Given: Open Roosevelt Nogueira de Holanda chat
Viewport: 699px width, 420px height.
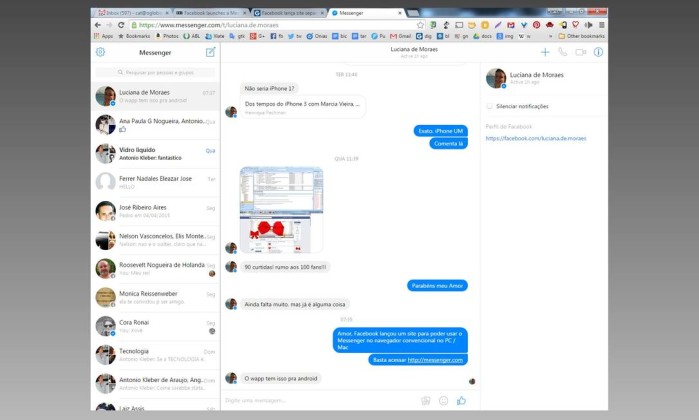Looking at the screenshot, I should pos(155,268).
